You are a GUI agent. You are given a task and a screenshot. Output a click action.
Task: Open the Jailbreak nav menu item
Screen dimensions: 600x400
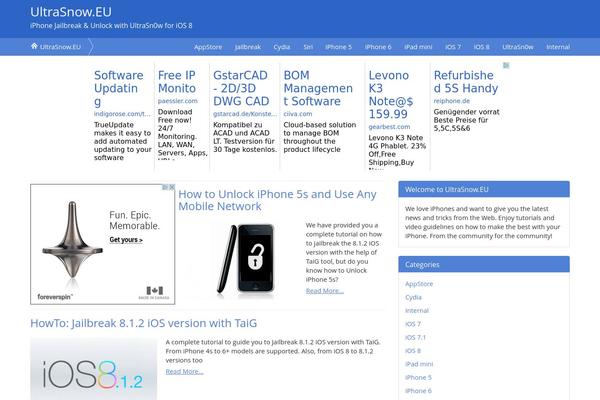248,47
